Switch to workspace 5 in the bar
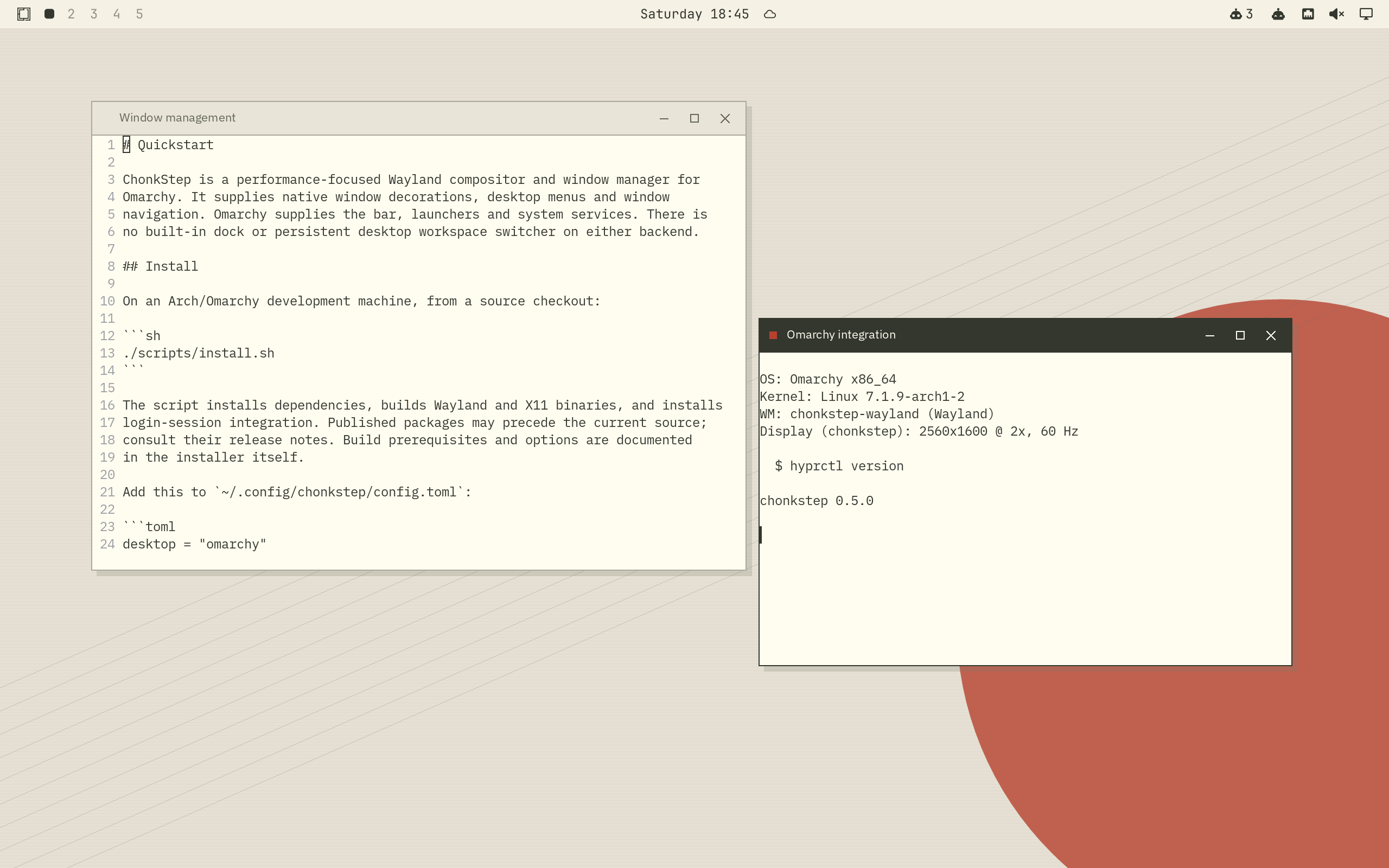The width and height of the screenshot is (1389, 868). coord(139,14)
